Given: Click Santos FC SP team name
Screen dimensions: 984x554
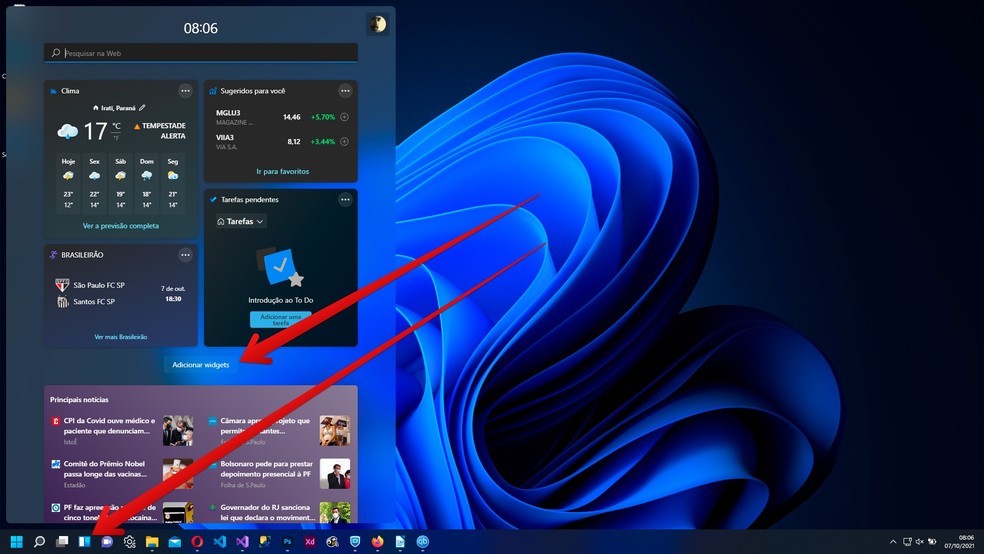Looking at the screenshot, I should point(94,302).
